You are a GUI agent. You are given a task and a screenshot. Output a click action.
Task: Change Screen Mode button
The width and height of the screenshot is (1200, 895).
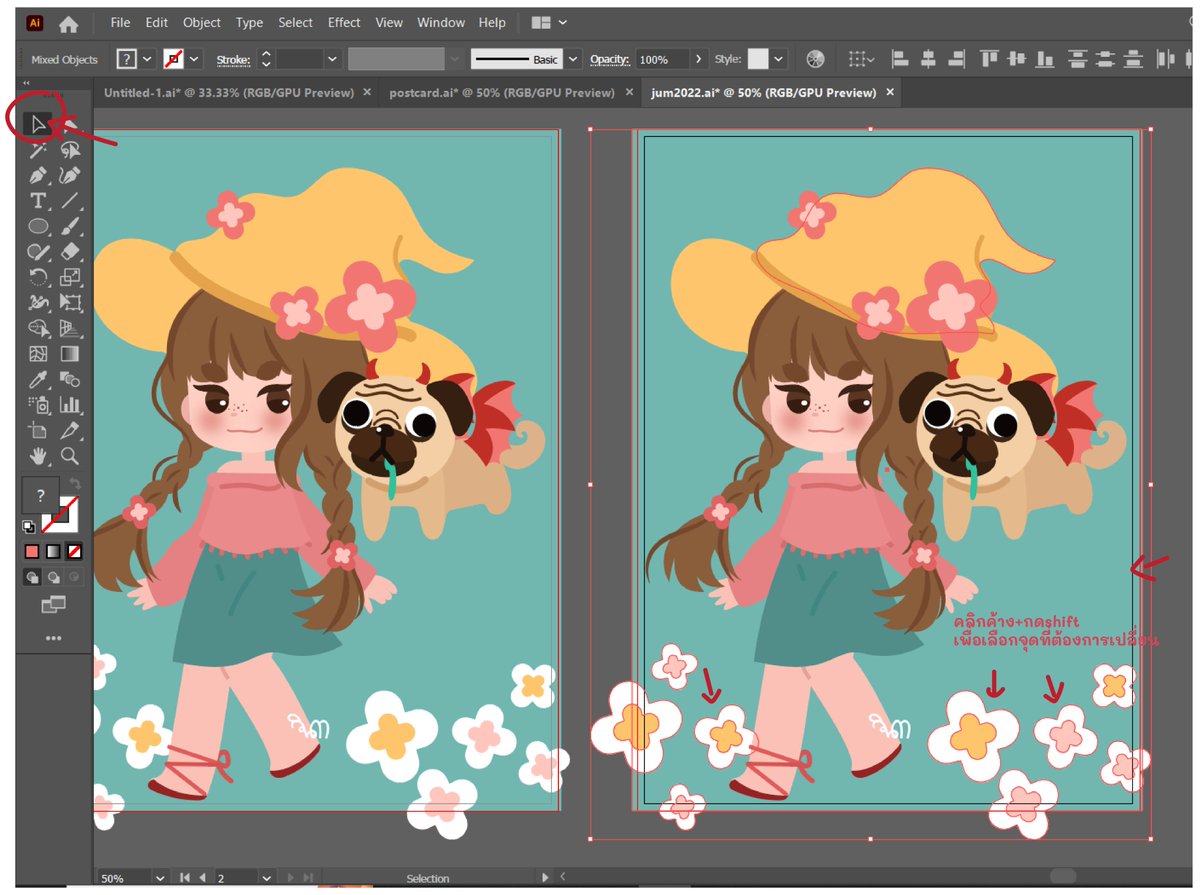(53, 605)
